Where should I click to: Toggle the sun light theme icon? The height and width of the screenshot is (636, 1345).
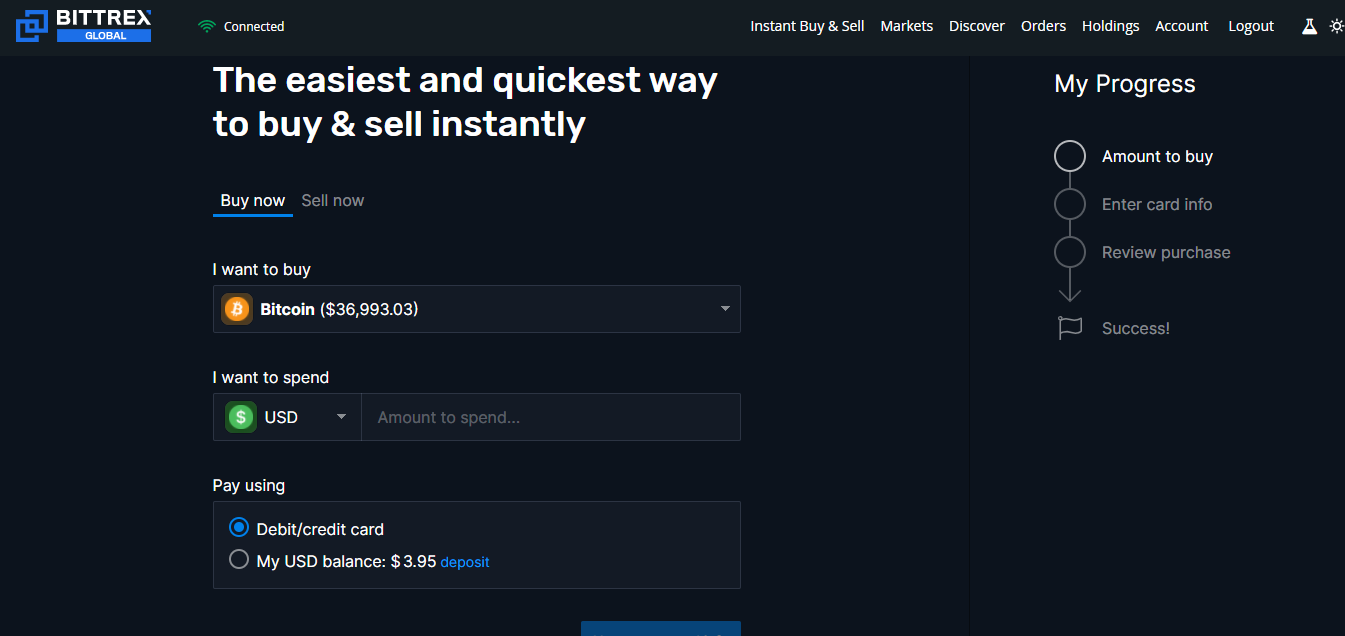(x=1336, y=27)
